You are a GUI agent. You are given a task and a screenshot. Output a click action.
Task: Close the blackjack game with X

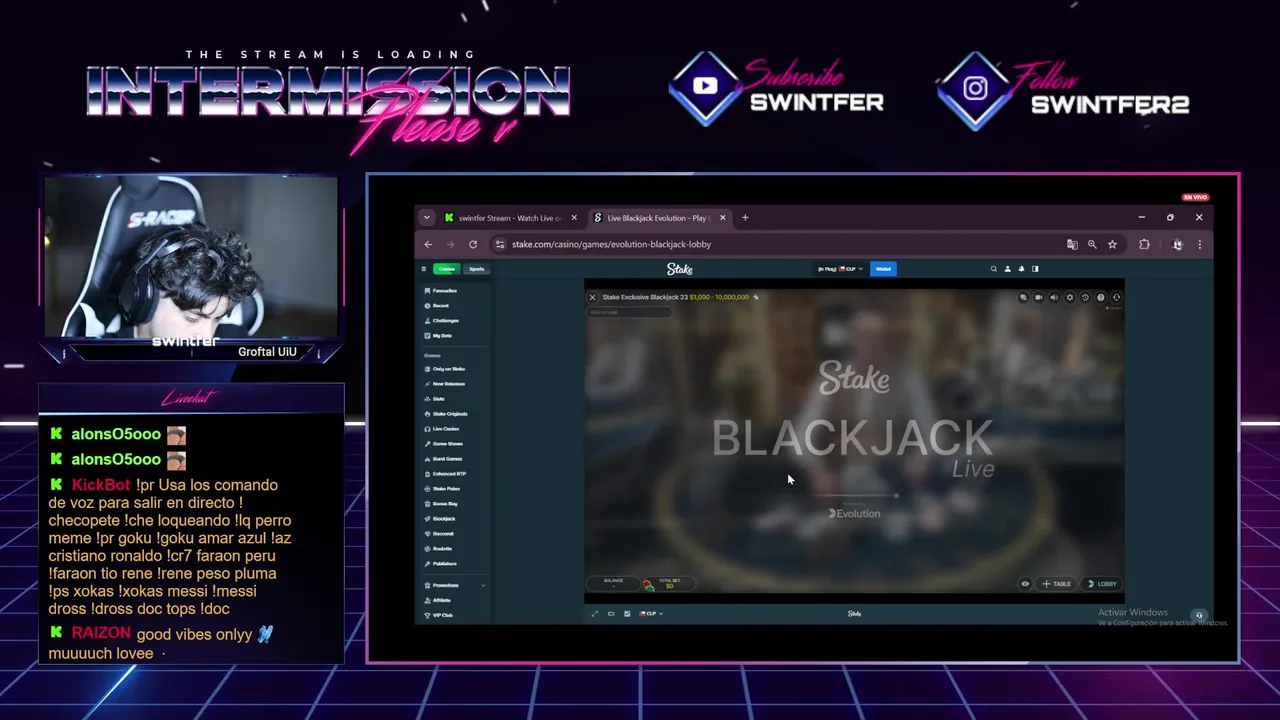(x=592, y=297)
